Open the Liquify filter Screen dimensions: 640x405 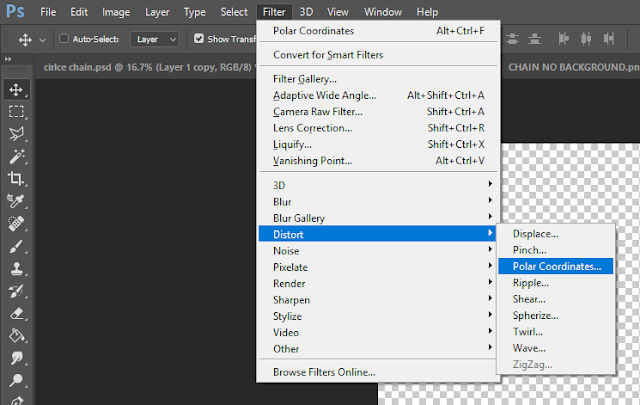378,144
